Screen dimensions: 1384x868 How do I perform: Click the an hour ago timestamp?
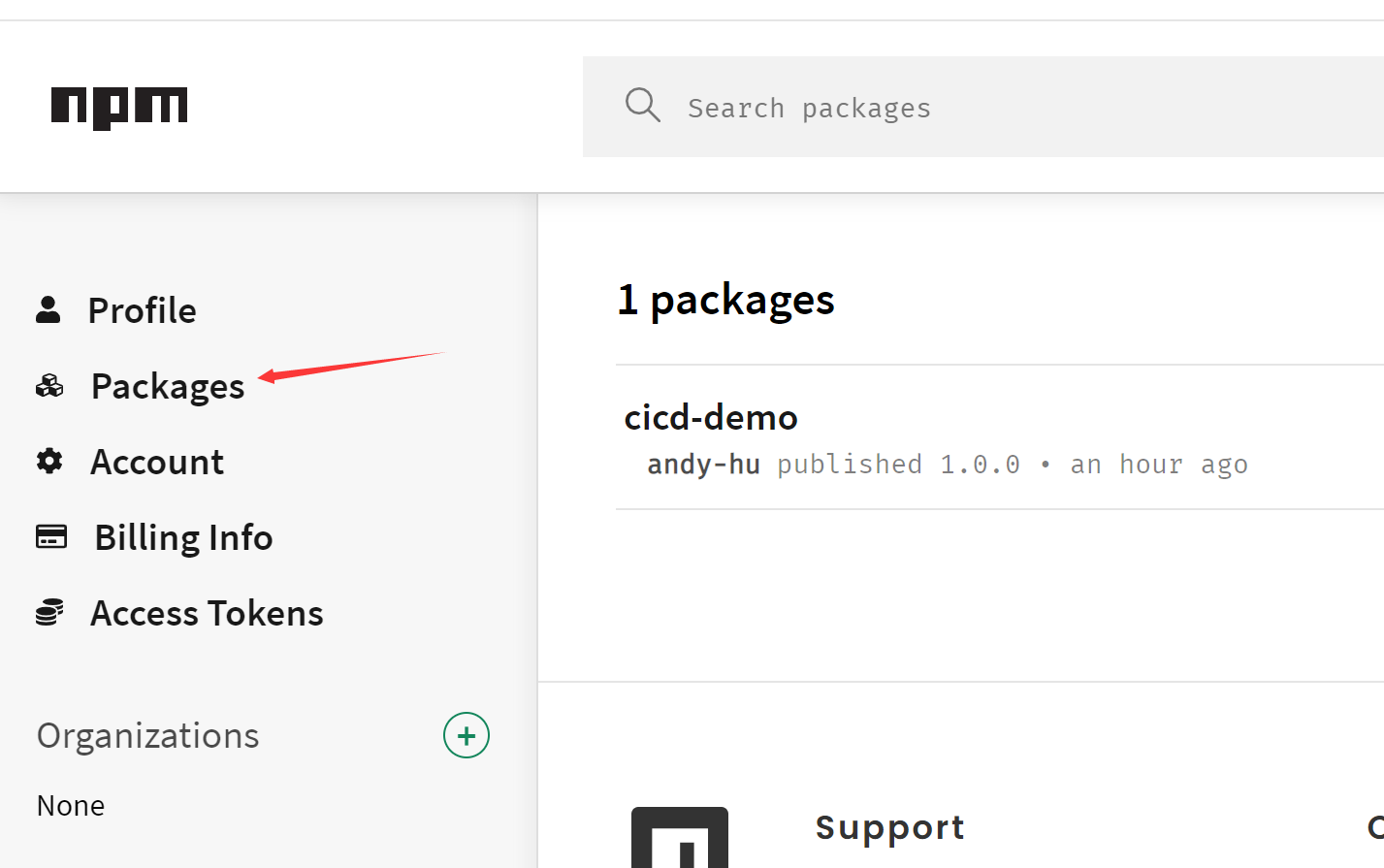tap(1159, 465)
